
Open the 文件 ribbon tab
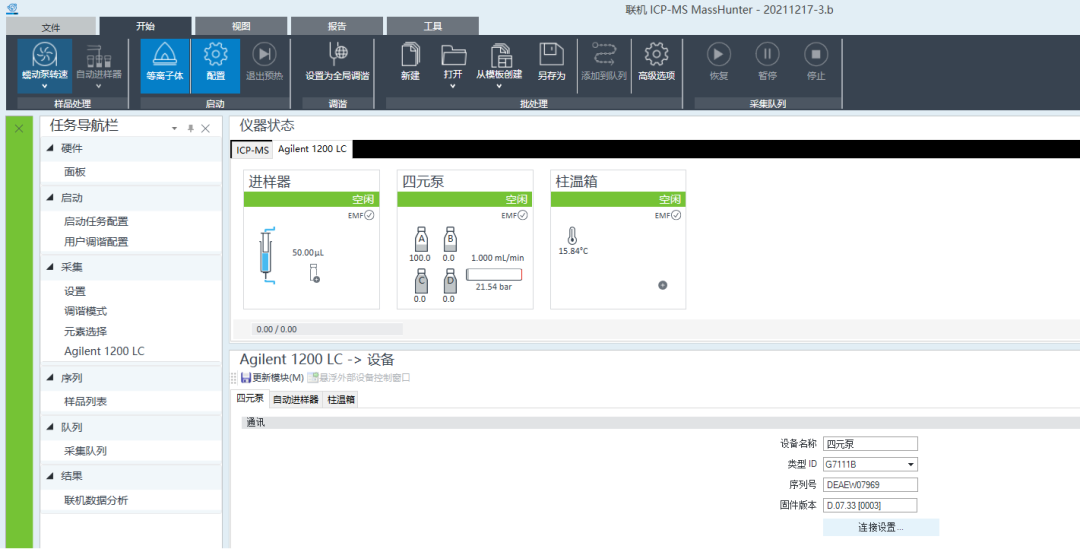(x=51, y=27)
